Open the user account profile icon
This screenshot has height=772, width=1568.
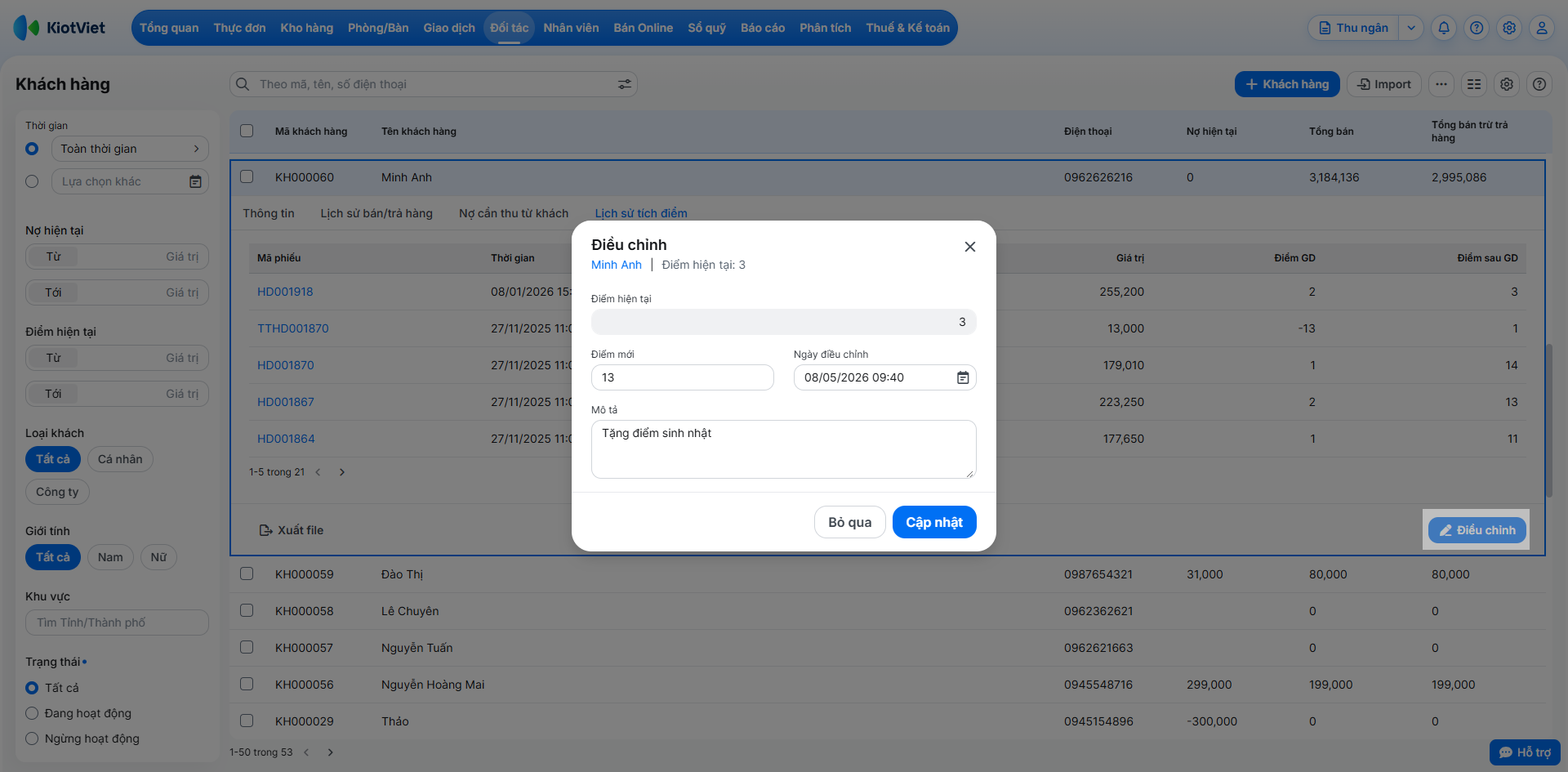pyautogui.click(x=1542, y=28)
